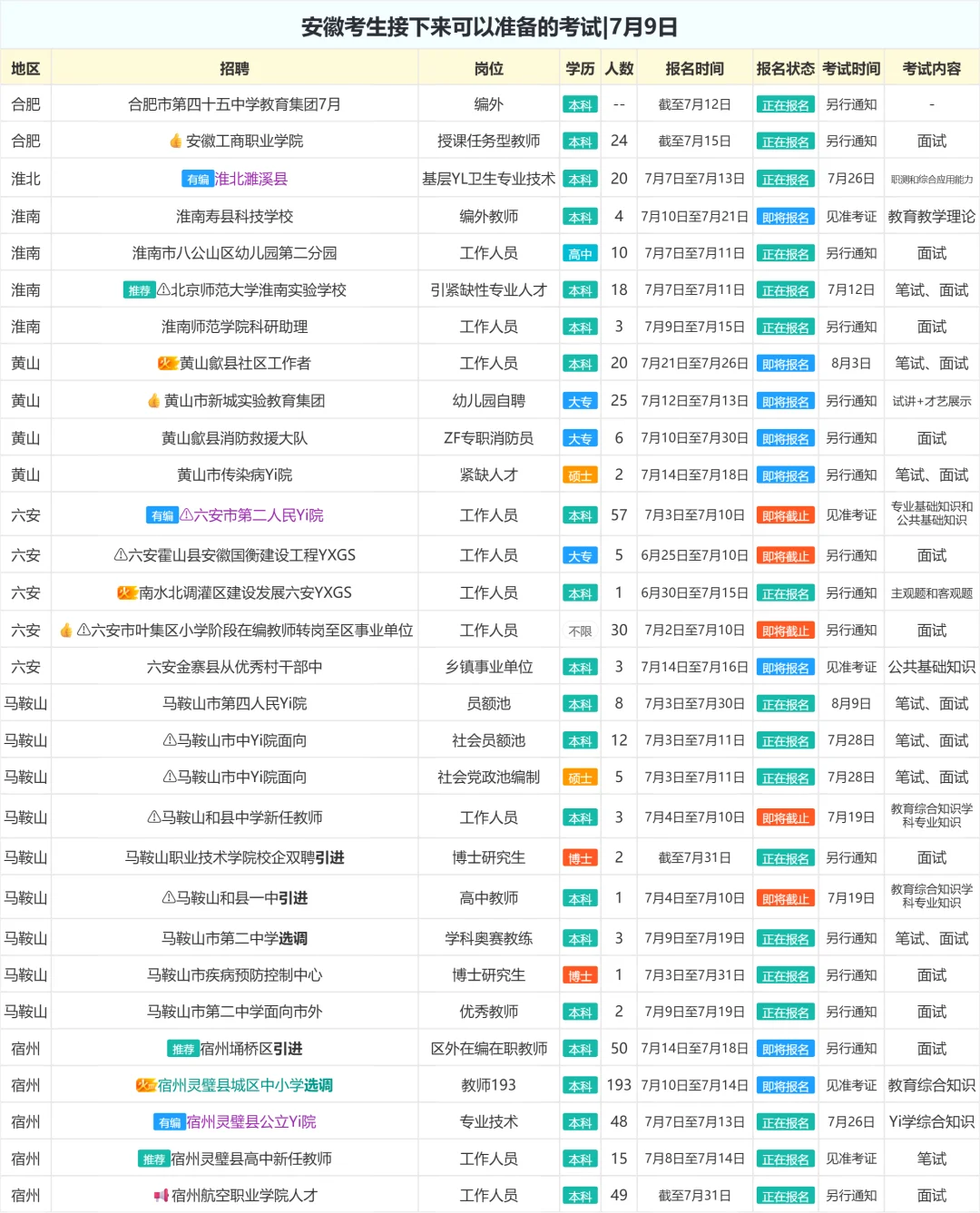This screenshot has height=1213, width=980.
Task: Click the 即将截止 badge for 马鞍山和县一中引进
Action: [x=785, y=899]
